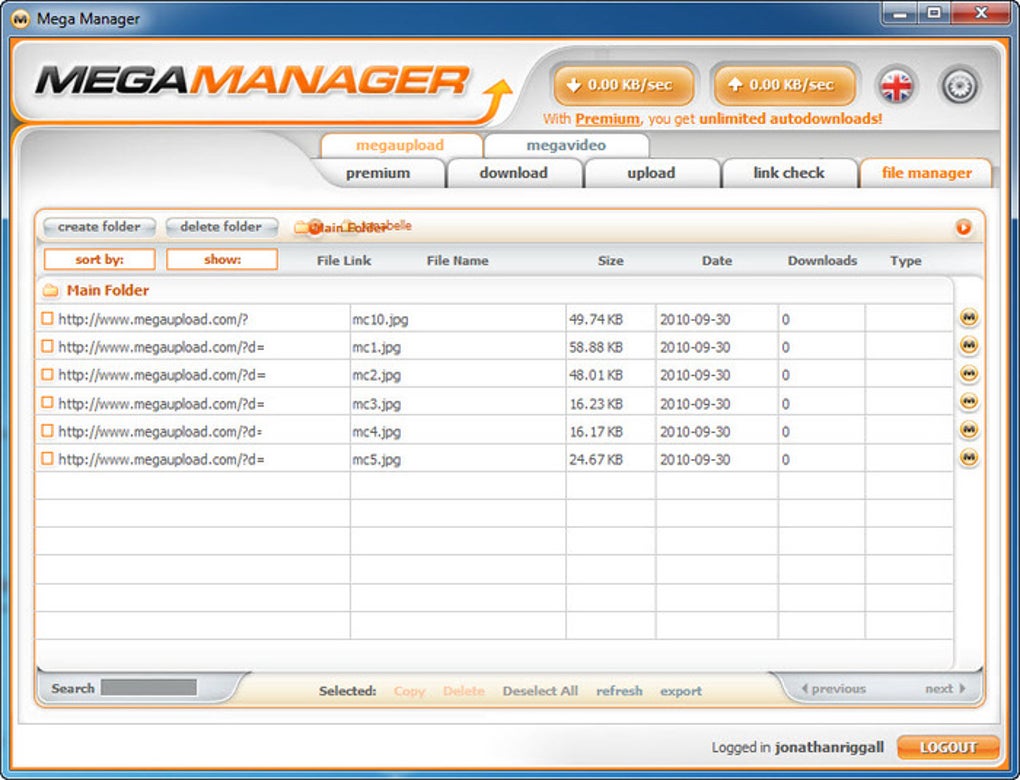Click inside the Search input field
The height and width of the screenshot is (780, 1020).
click(152, 689)
